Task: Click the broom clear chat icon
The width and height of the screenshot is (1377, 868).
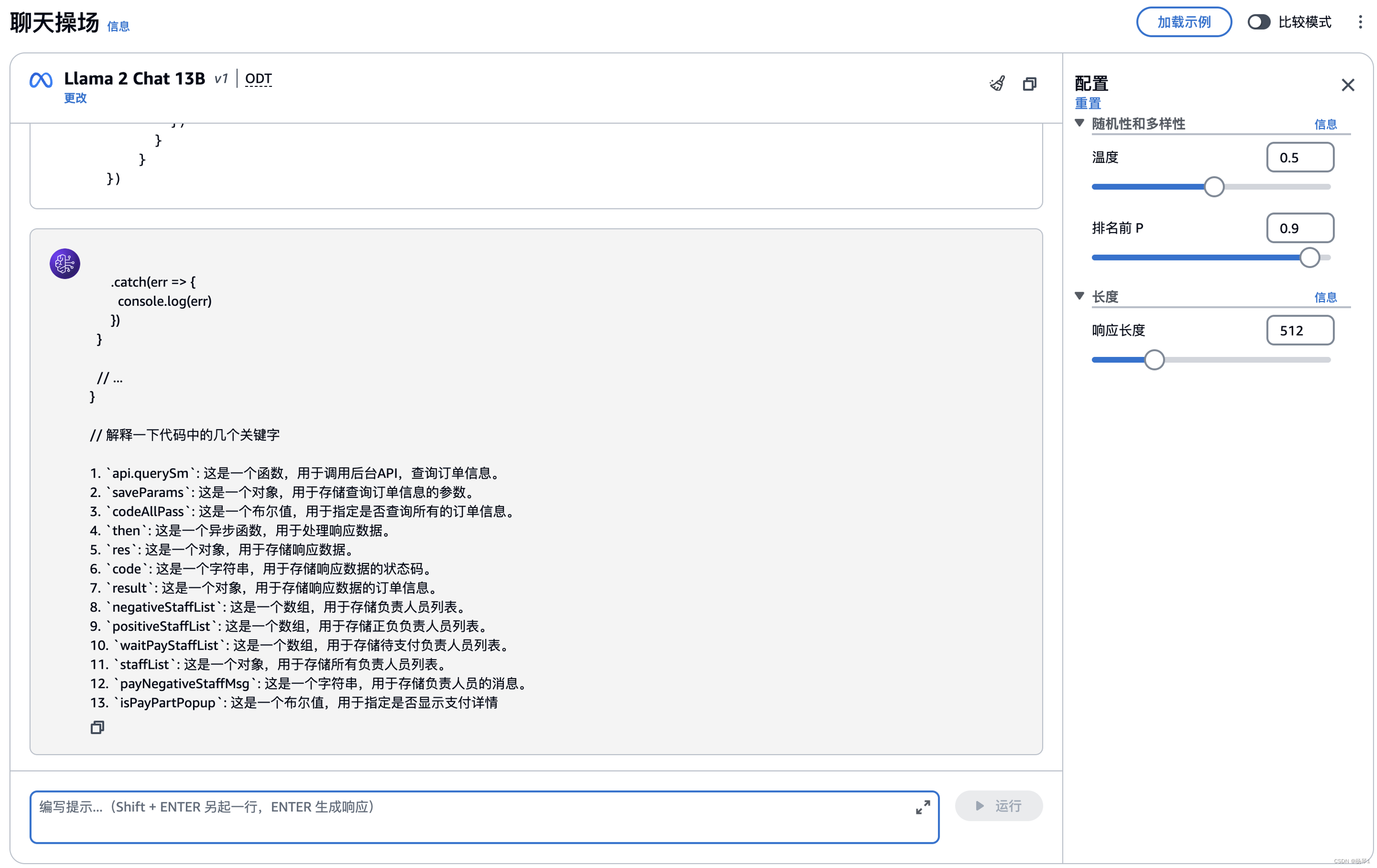Action: pos(997,83)
